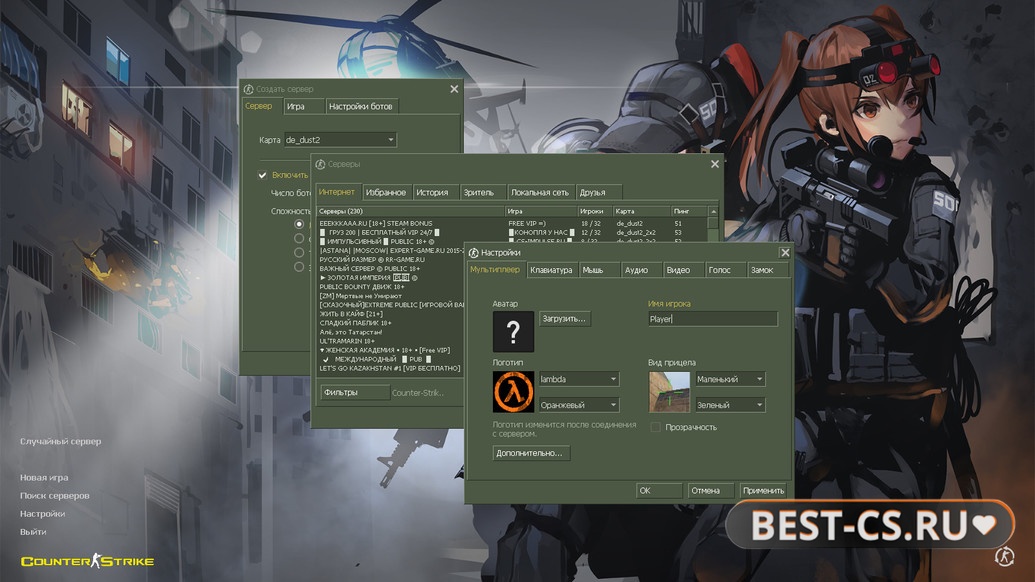
Task: Click the Counter-Strike logo at bottom left
Action: pos(87,561)
